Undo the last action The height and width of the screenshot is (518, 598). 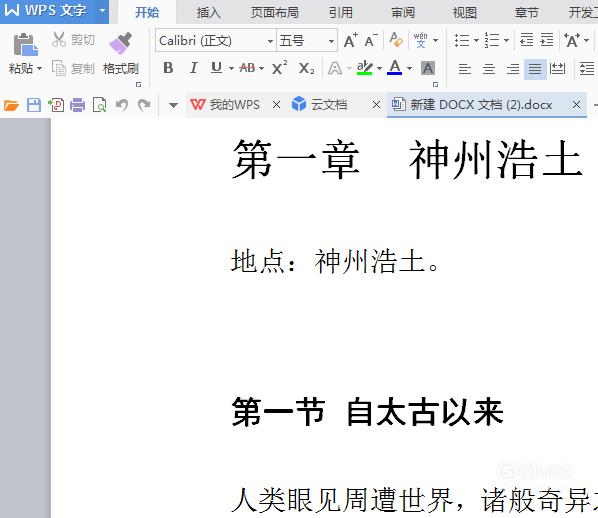122,105
